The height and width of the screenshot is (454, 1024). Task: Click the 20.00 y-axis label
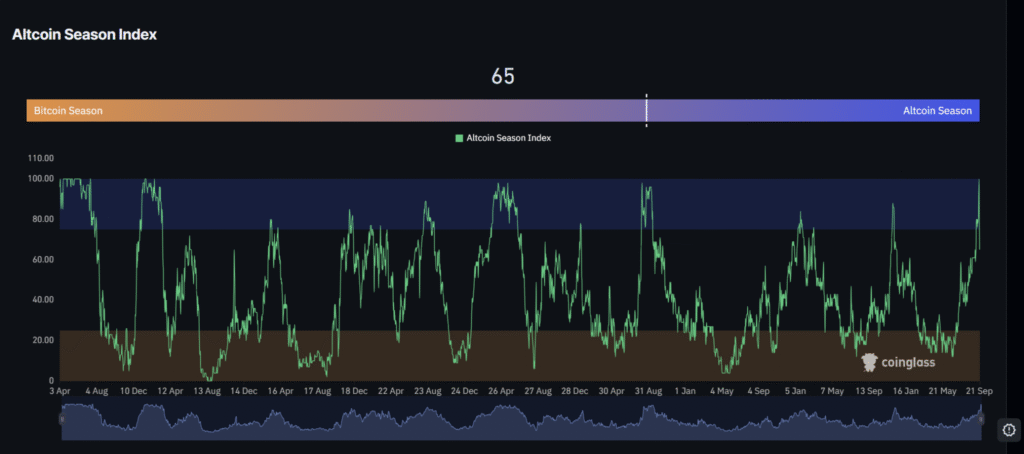(x=42, y=341)
